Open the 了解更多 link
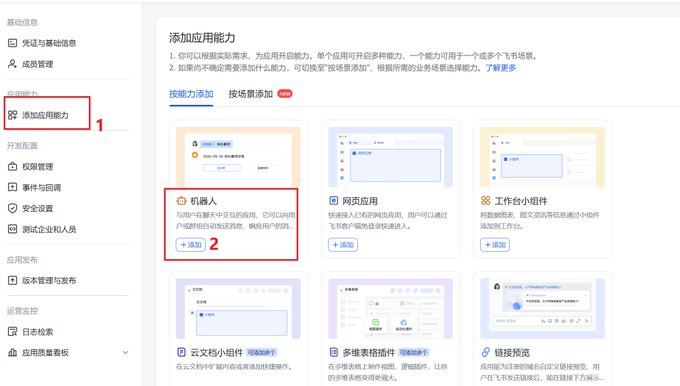 pos(501,68)
